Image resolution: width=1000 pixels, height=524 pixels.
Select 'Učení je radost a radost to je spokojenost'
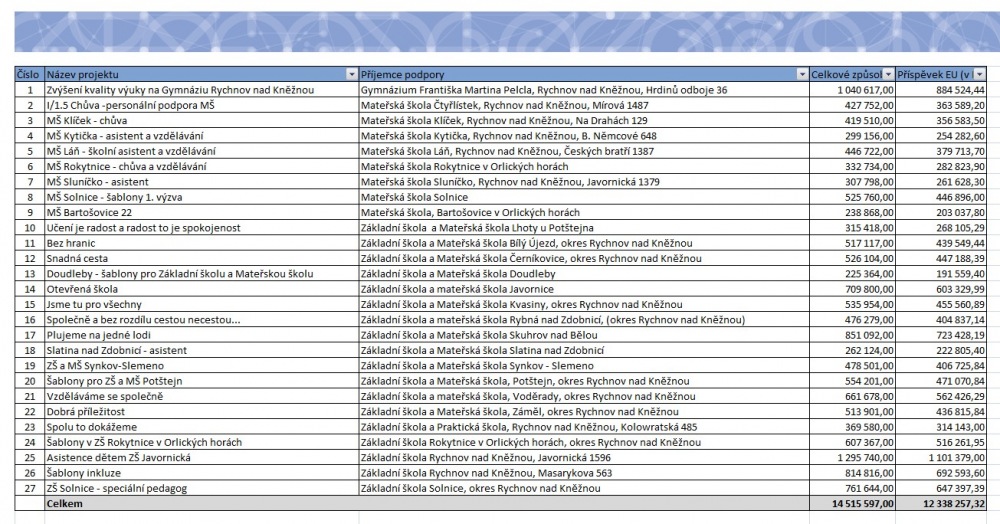pyautogui.click(x=202, y=228)
